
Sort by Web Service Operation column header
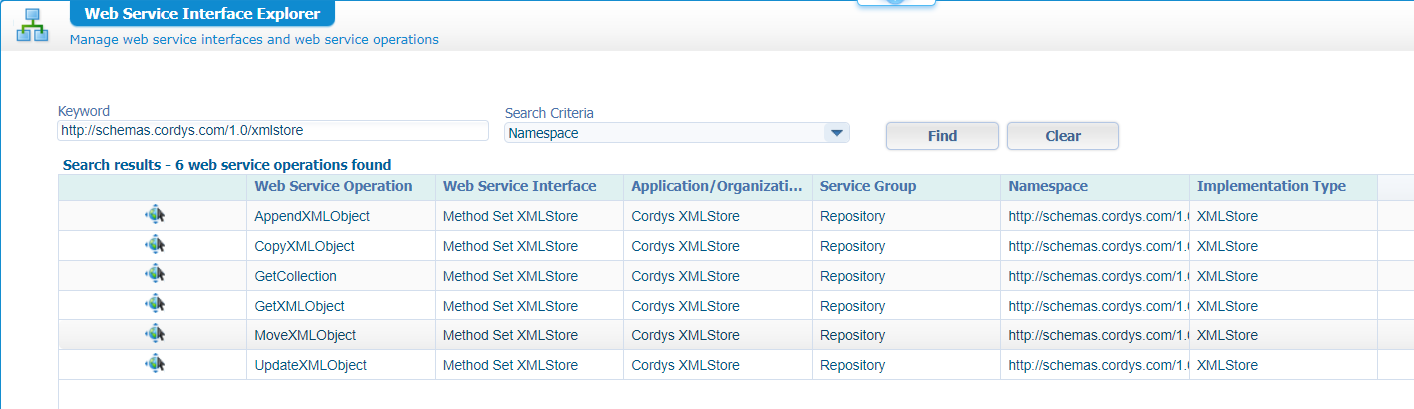pos(333,186)
